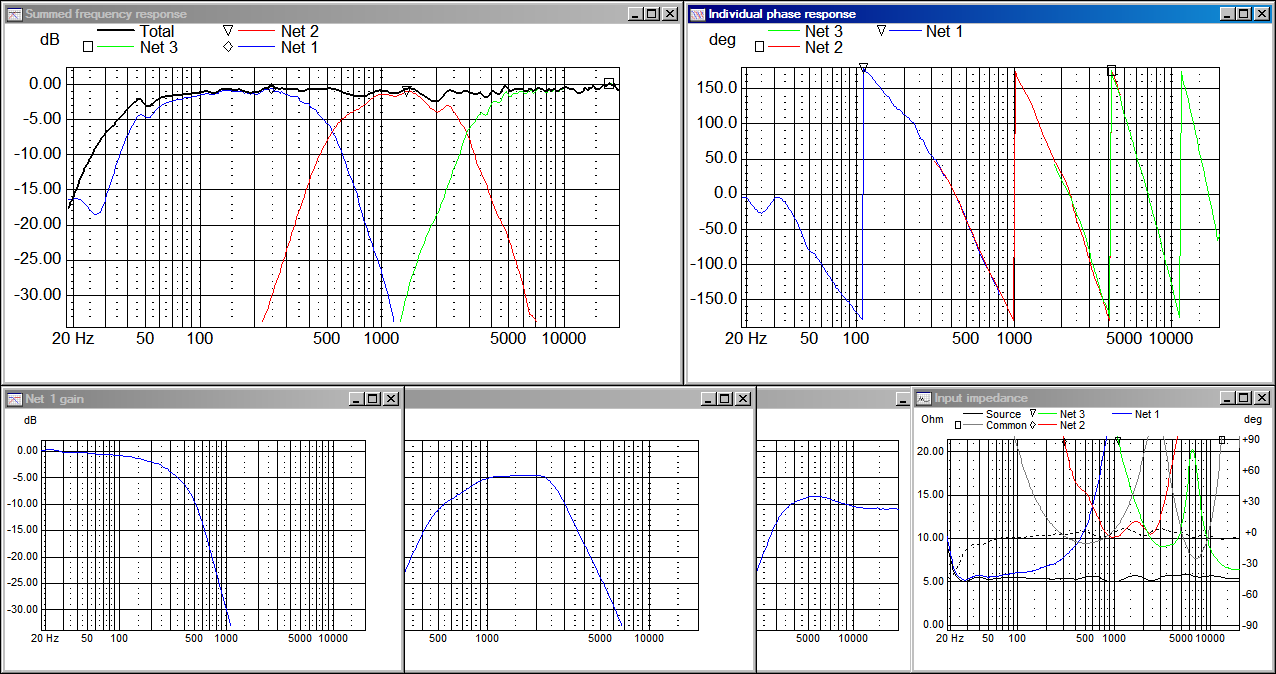
Task: Select Net 2 legend label in Summed frequency response
Action: pos(300,32)
